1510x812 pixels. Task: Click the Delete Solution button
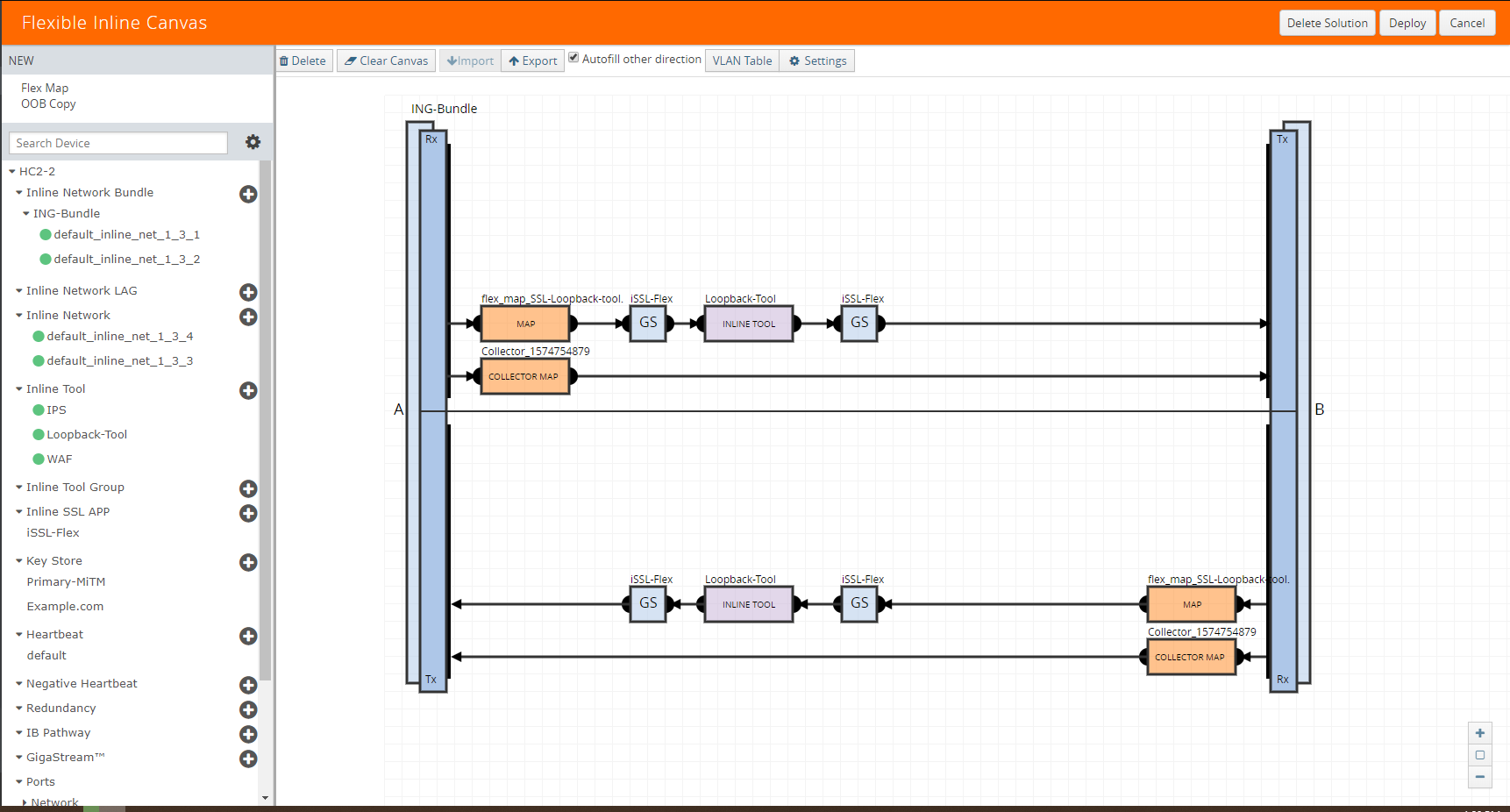pos(1327,23)
